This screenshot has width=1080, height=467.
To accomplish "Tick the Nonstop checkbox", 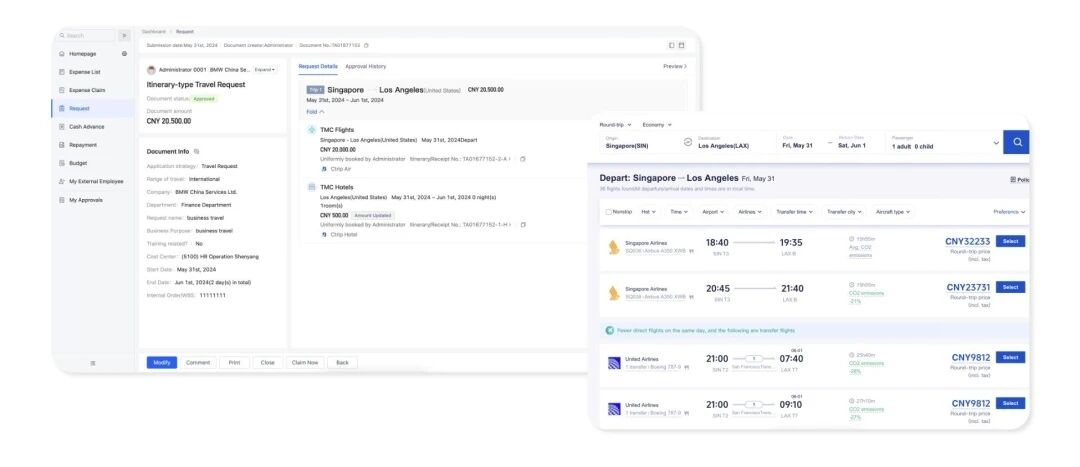I will [x=608, y=212].
